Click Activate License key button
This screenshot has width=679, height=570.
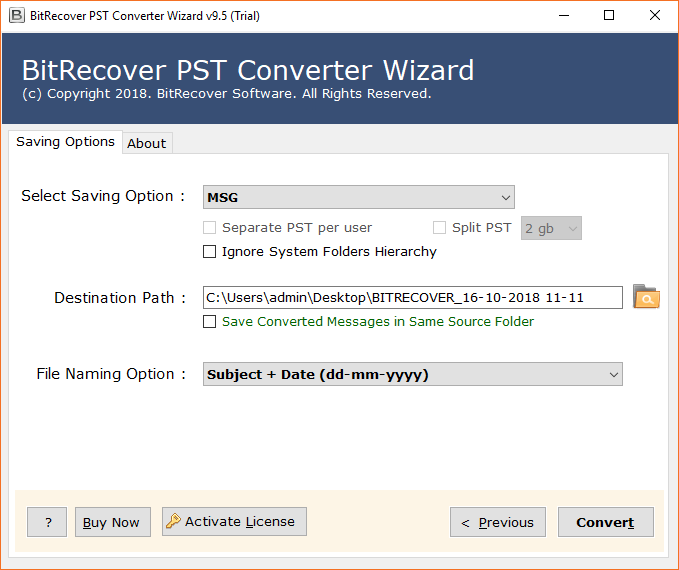coord(234,521)
